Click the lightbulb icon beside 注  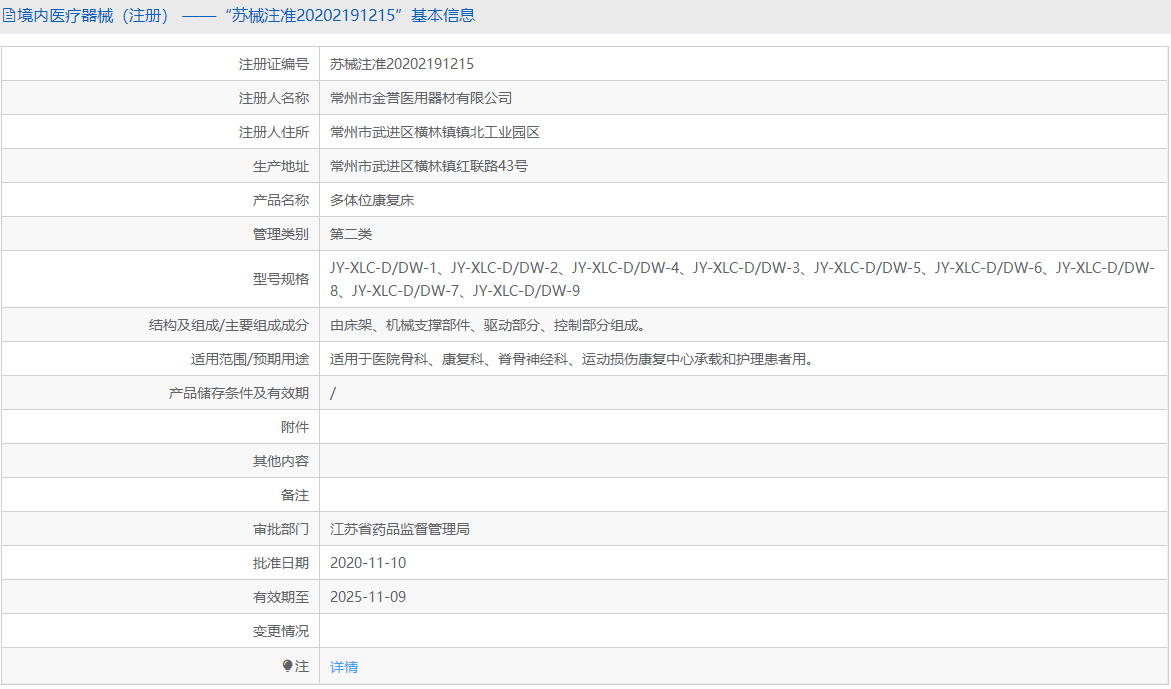point(288,666)
